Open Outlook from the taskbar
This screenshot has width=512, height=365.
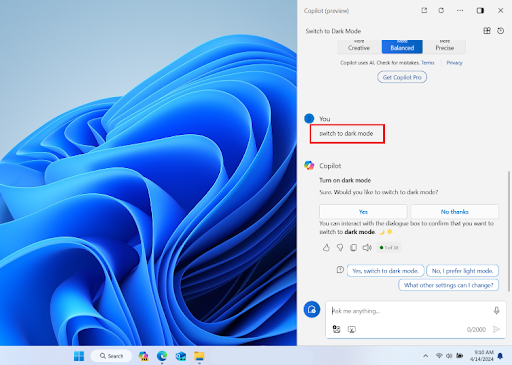pos(181,356)
